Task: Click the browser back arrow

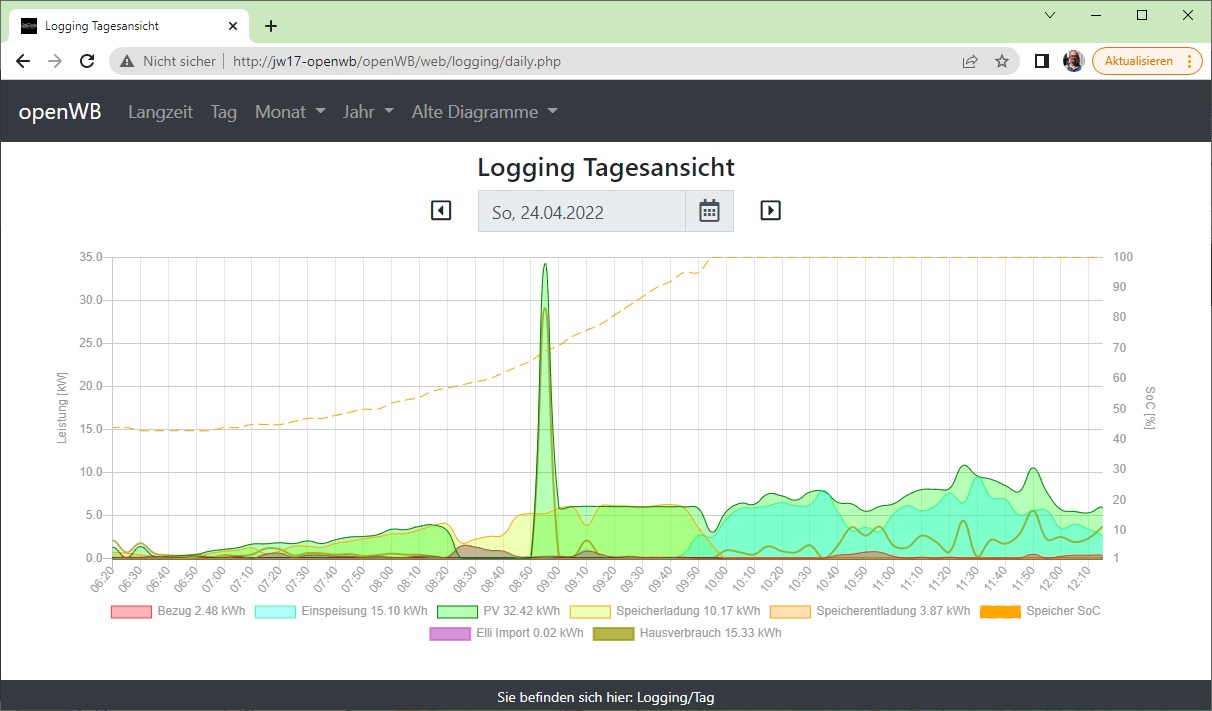Action: click(x=23, y=61)
